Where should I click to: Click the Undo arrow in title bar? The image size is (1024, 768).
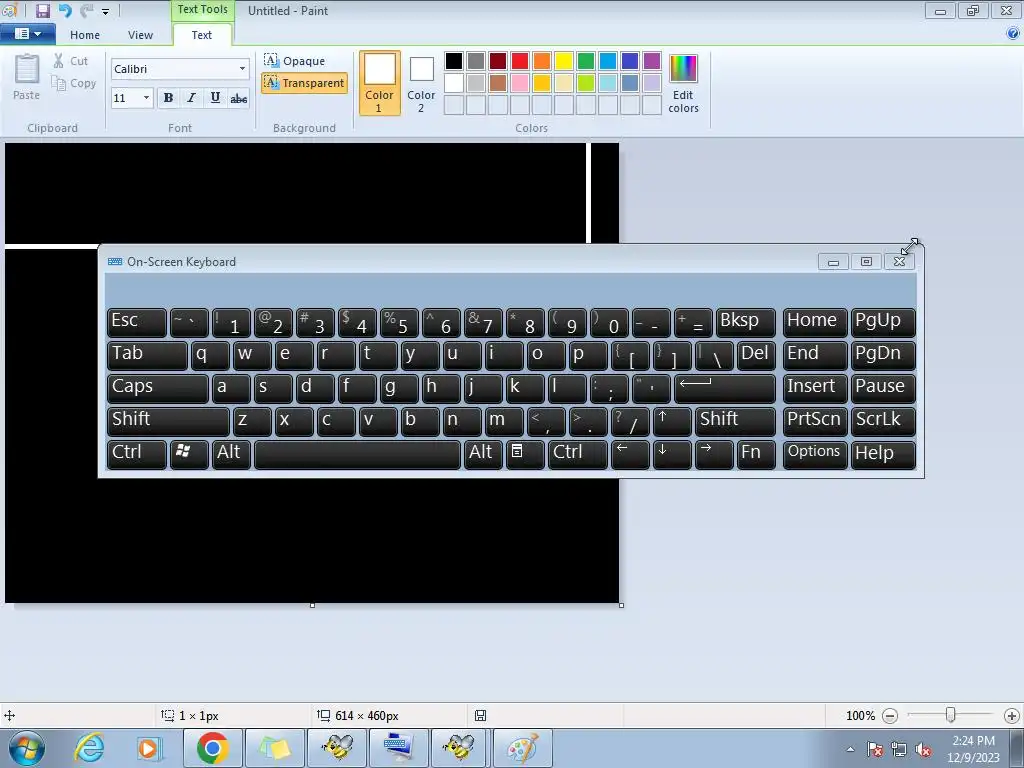point(65,10)
